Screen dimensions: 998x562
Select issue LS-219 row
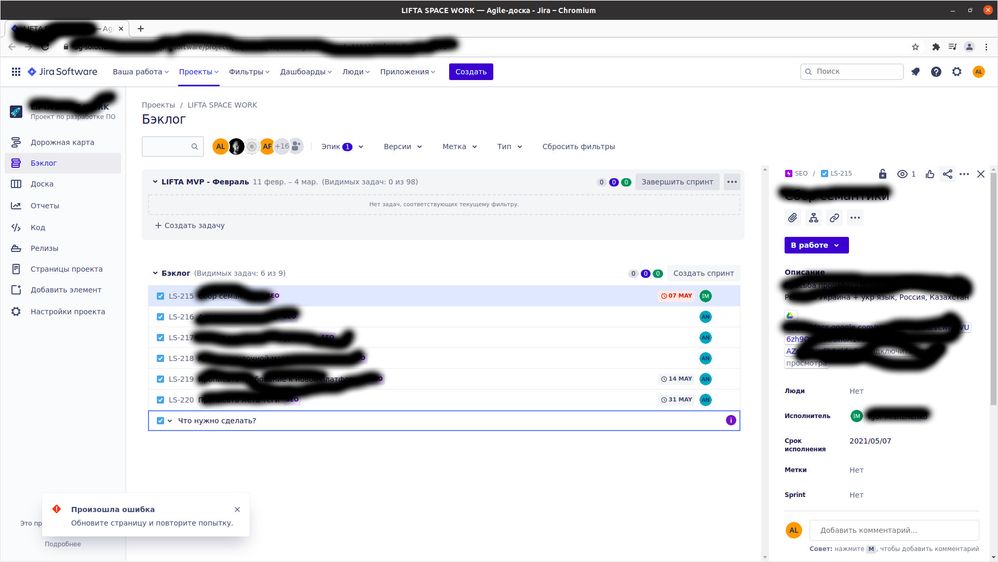pyautogui.click(x=444, y=379)
